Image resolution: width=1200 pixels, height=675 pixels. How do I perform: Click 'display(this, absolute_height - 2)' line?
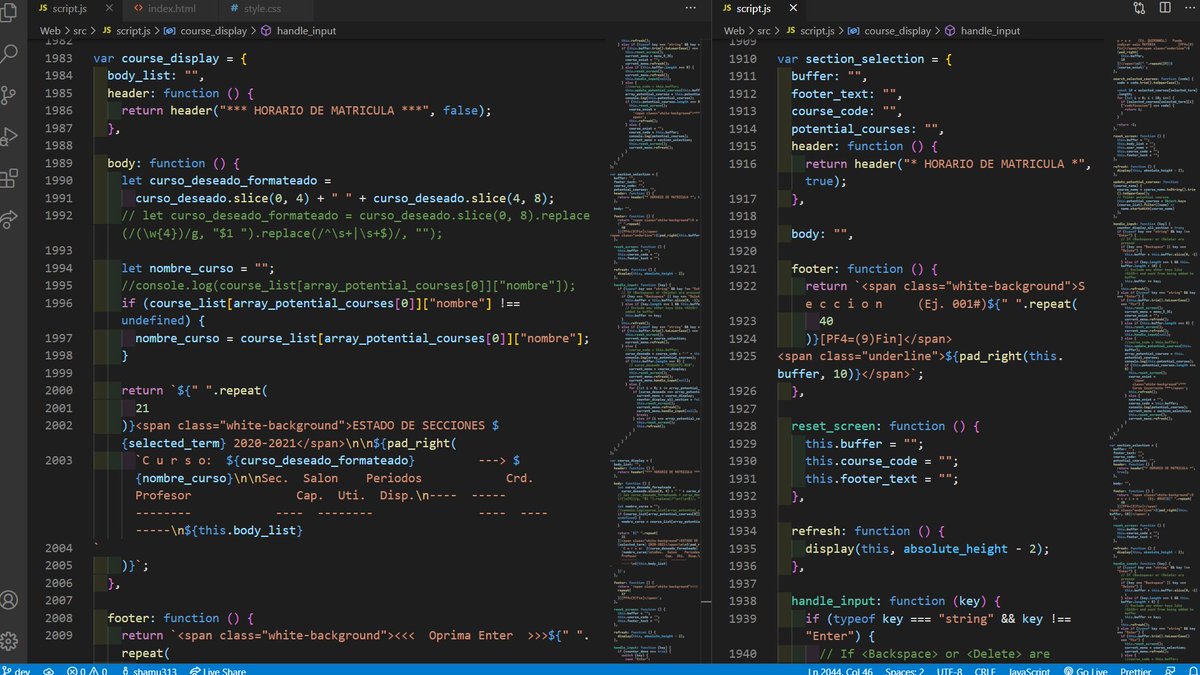(926, 548)
